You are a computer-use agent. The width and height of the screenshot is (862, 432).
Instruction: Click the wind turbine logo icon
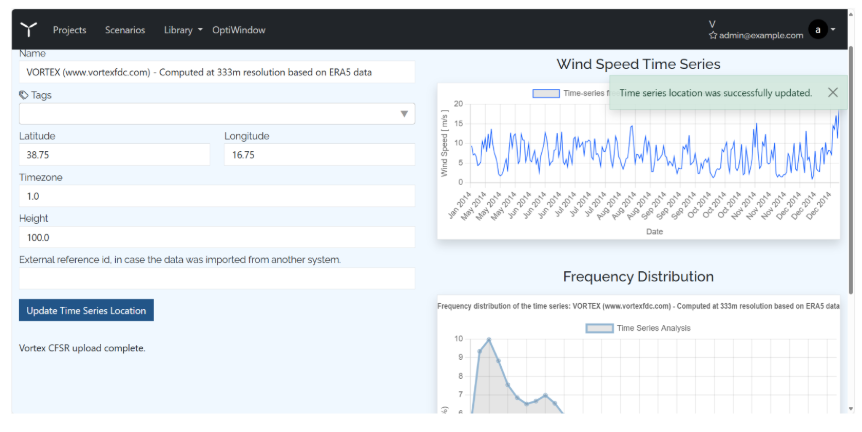click(29, 30)
